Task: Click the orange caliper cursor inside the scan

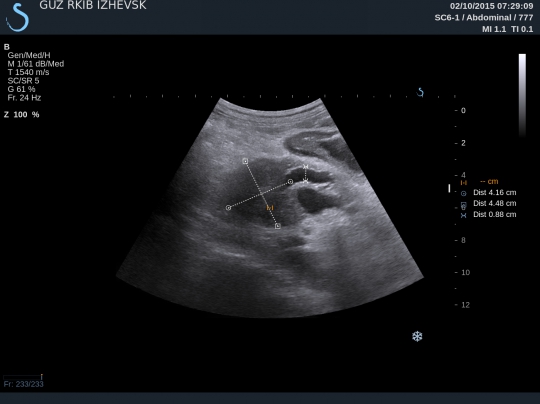Action: coord(270,208)
